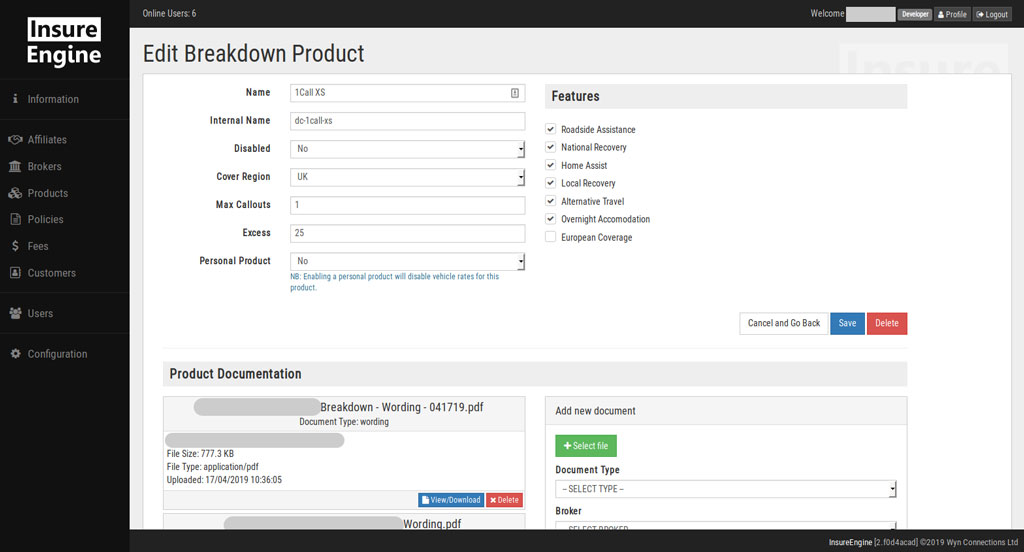Screen dimensions: 1024x552
Task: Click the Policies document icon
Action: (15, 220)
